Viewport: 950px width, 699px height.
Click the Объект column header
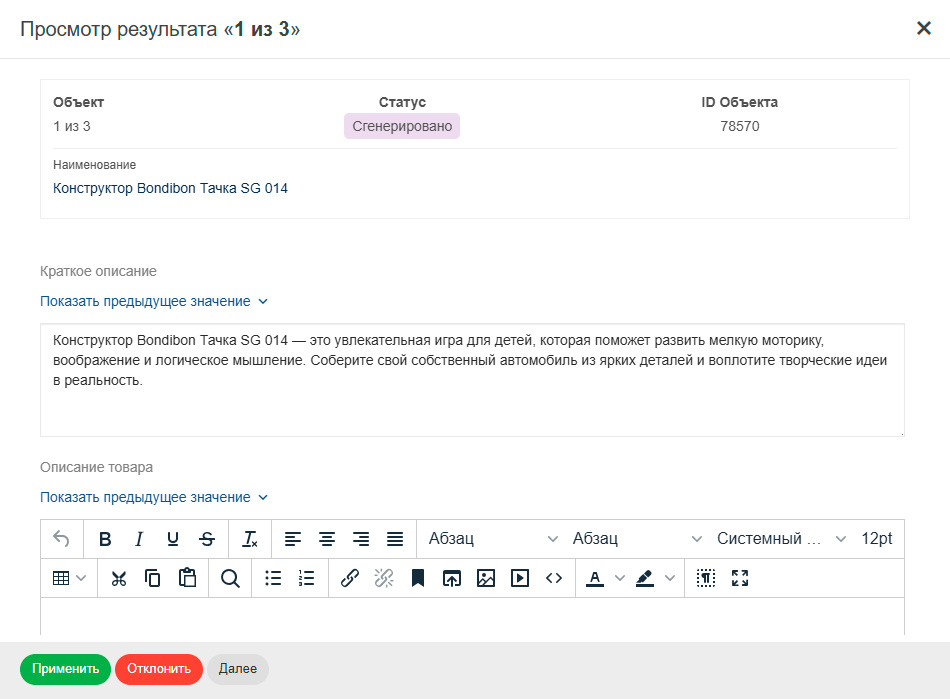pos(78,102)
